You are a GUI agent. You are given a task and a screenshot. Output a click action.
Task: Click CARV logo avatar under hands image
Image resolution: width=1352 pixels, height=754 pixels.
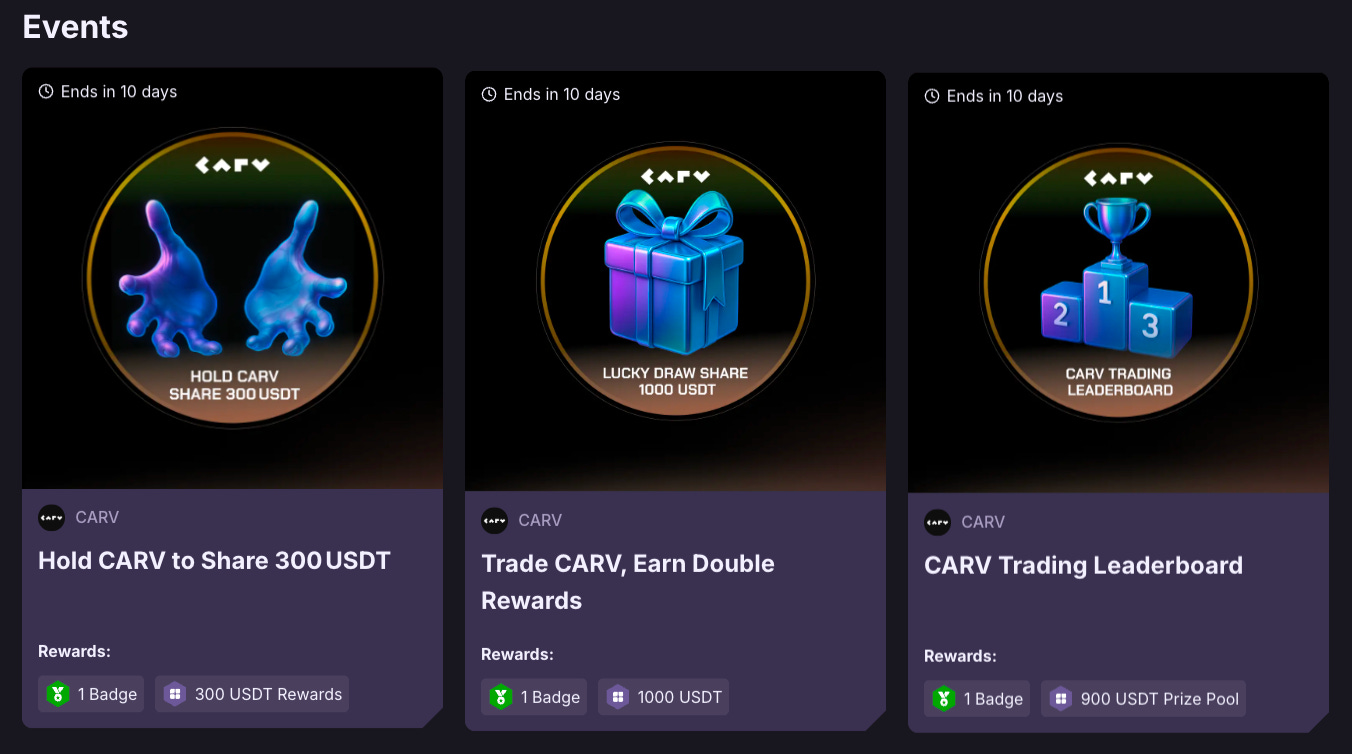51,517
